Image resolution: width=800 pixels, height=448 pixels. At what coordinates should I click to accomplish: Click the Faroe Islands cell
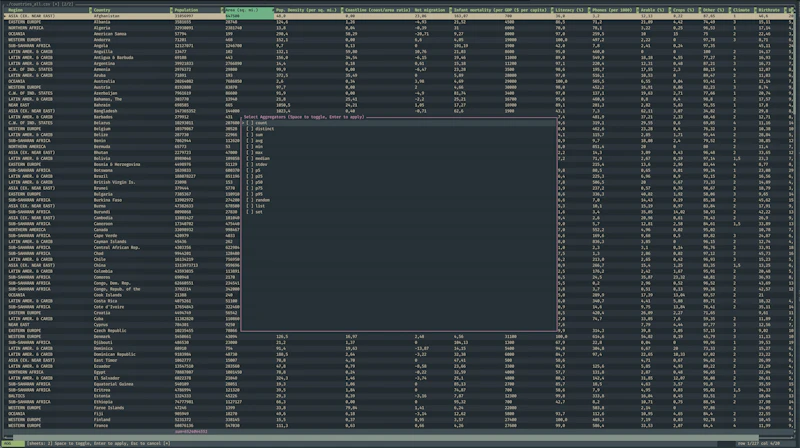(x=109, y=408)
